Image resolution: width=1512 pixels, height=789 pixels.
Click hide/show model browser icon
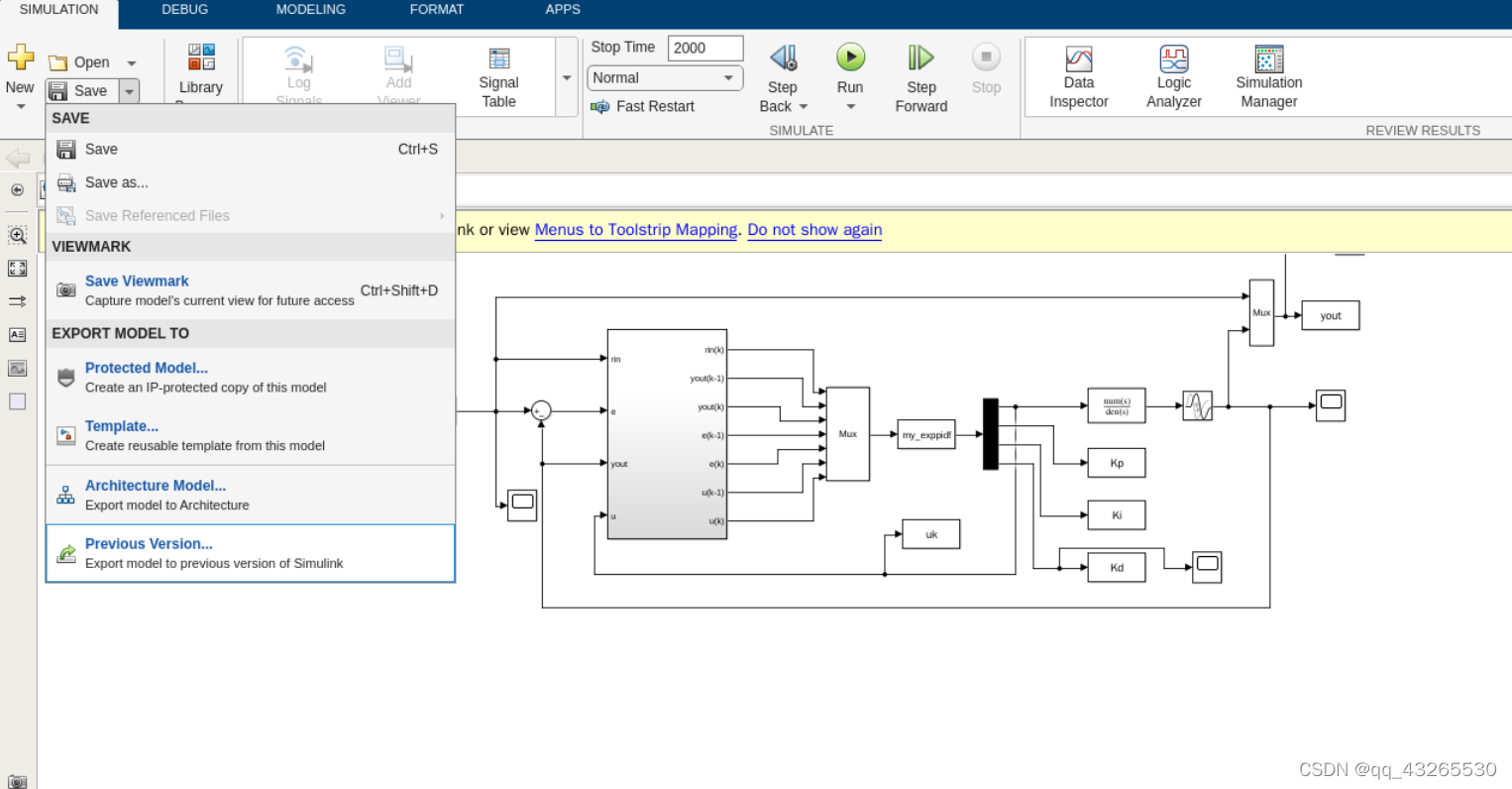click(x=17, y=190)
